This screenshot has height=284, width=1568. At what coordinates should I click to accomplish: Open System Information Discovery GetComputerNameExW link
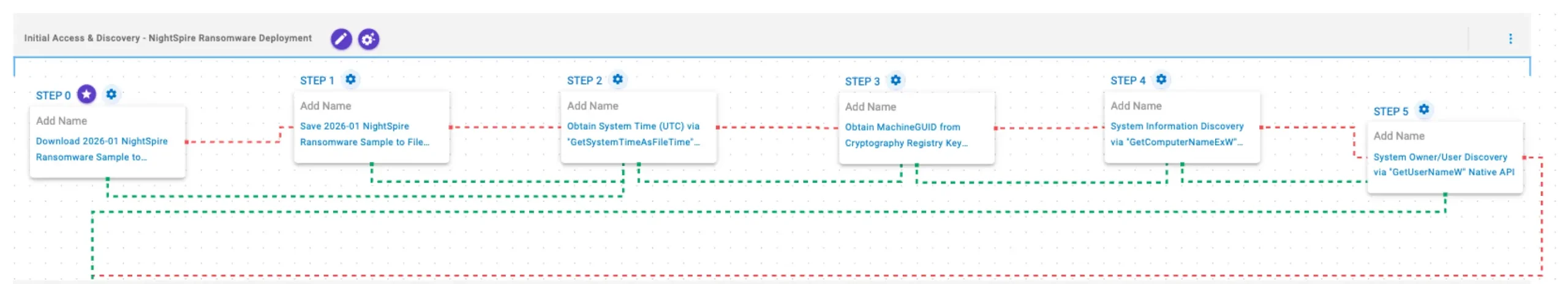[1177, 134]
